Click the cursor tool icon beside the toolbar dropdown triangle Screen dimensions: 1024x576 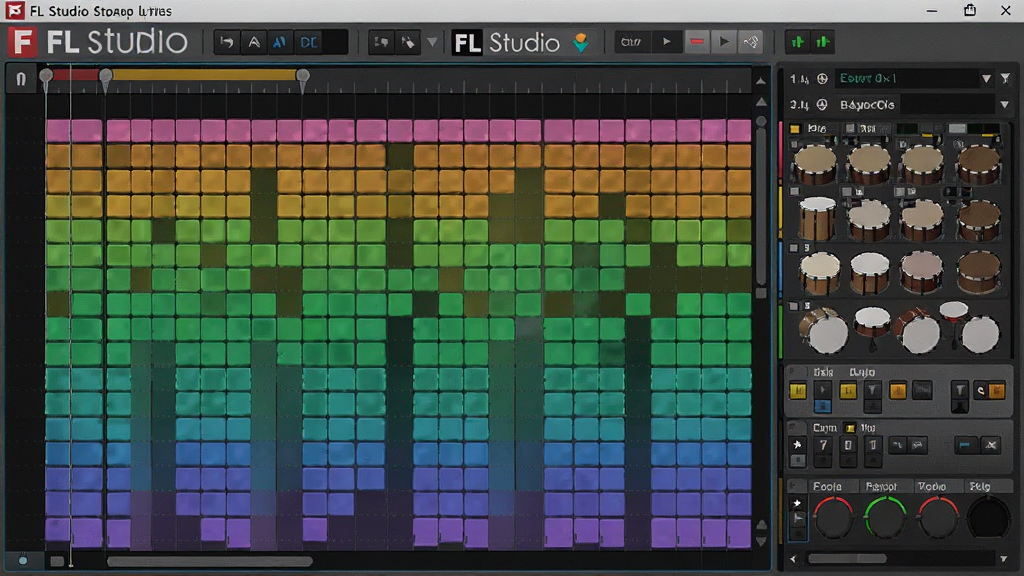pyautogui.click(x=408, y=42)
